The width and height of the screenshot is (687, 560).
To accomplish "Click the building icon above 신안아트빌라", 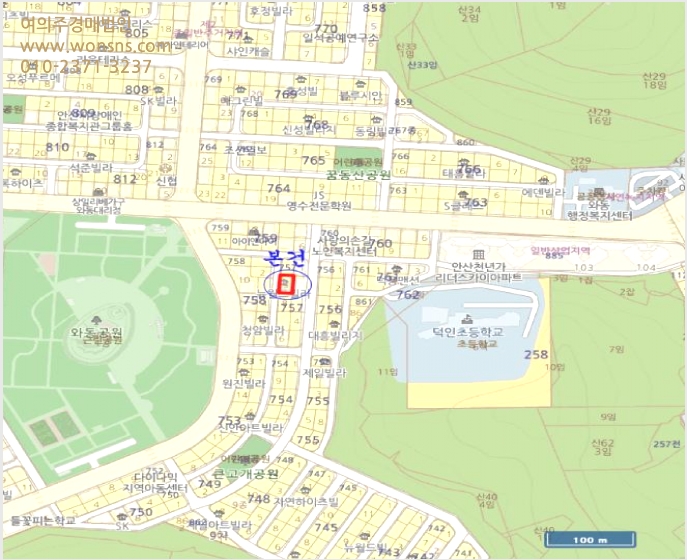I will (x=250, y=415).
